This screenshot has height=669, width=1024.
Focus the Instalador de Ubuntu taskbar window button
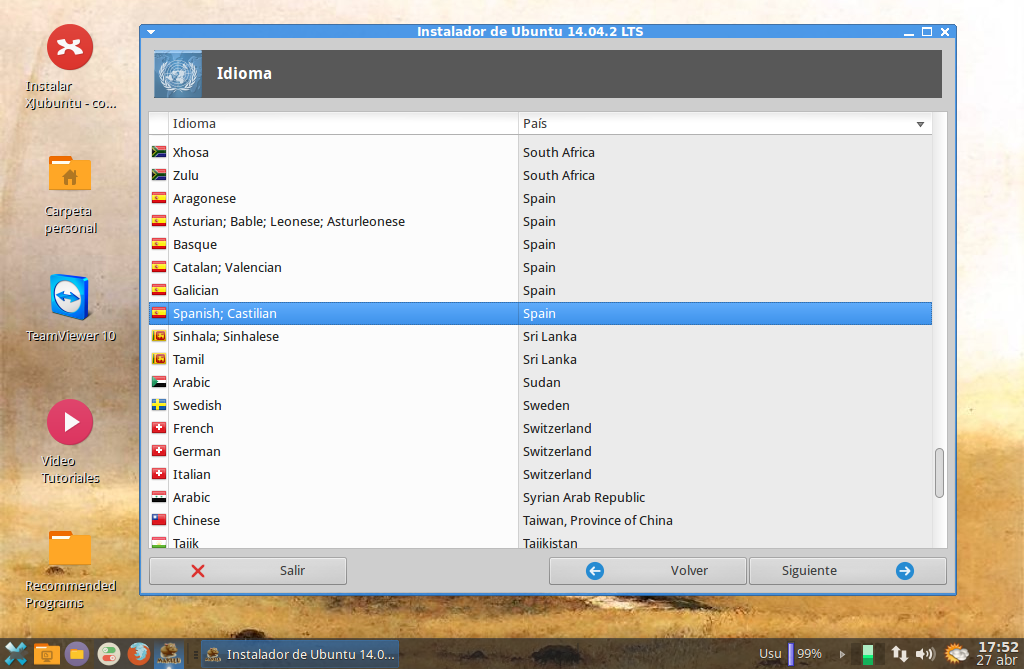(x=300, y=654)
